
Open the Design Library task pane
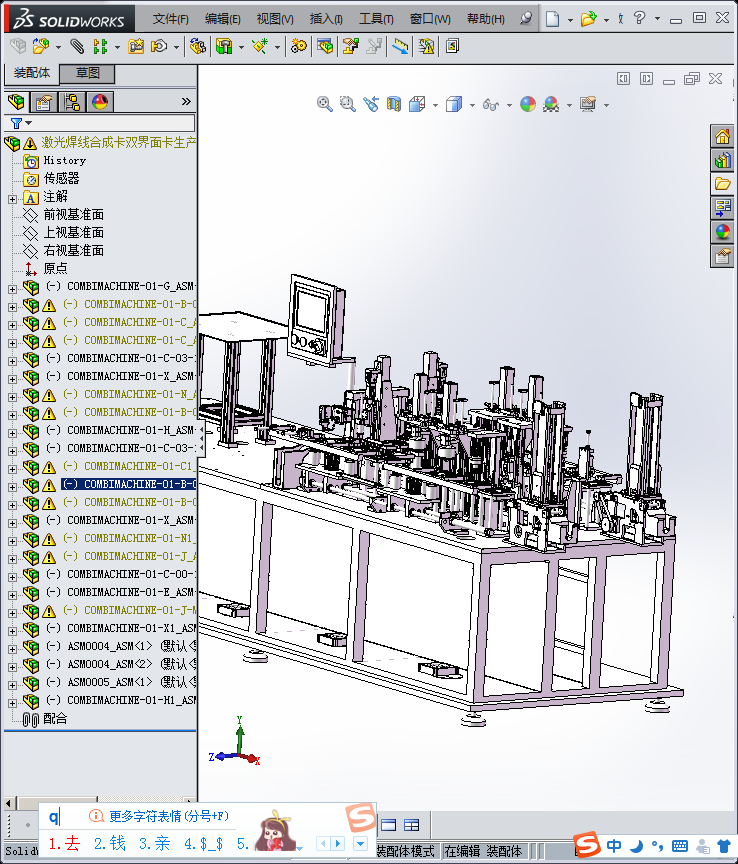click(x=722, y=160)
